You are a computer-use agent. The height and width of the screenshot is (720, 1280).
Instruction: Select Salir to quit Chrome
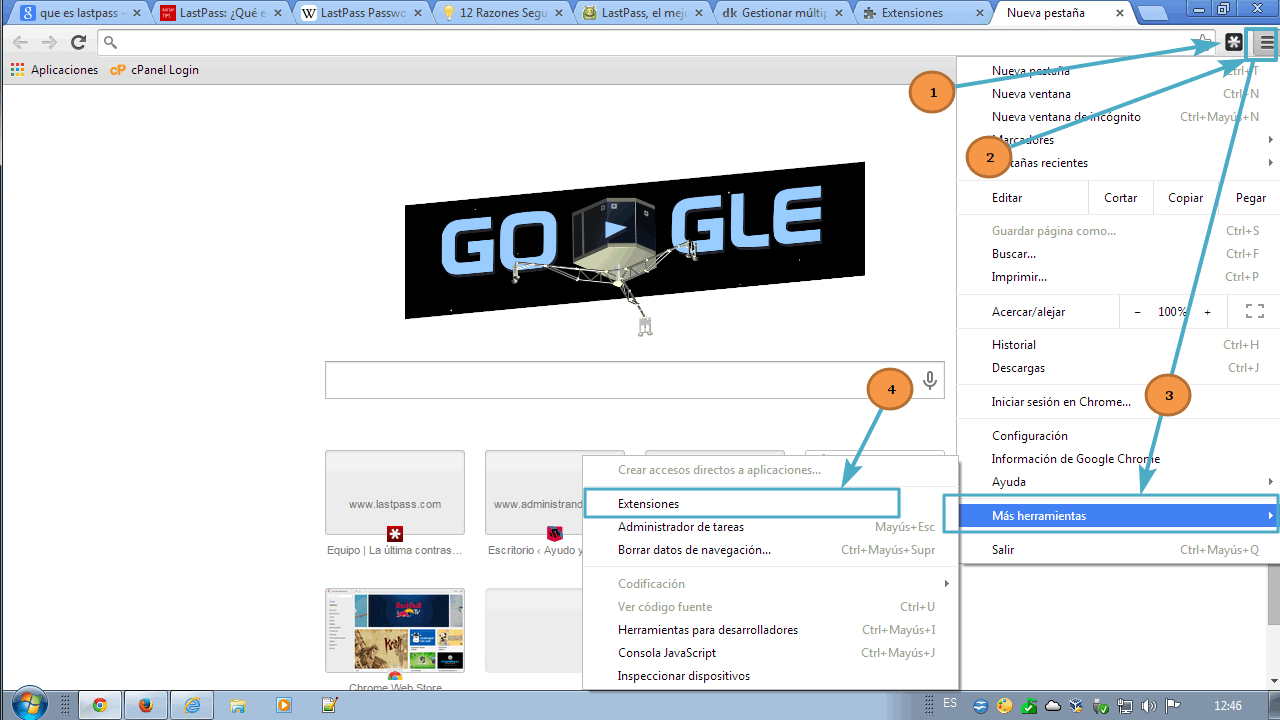click(x=1118, y=550)
